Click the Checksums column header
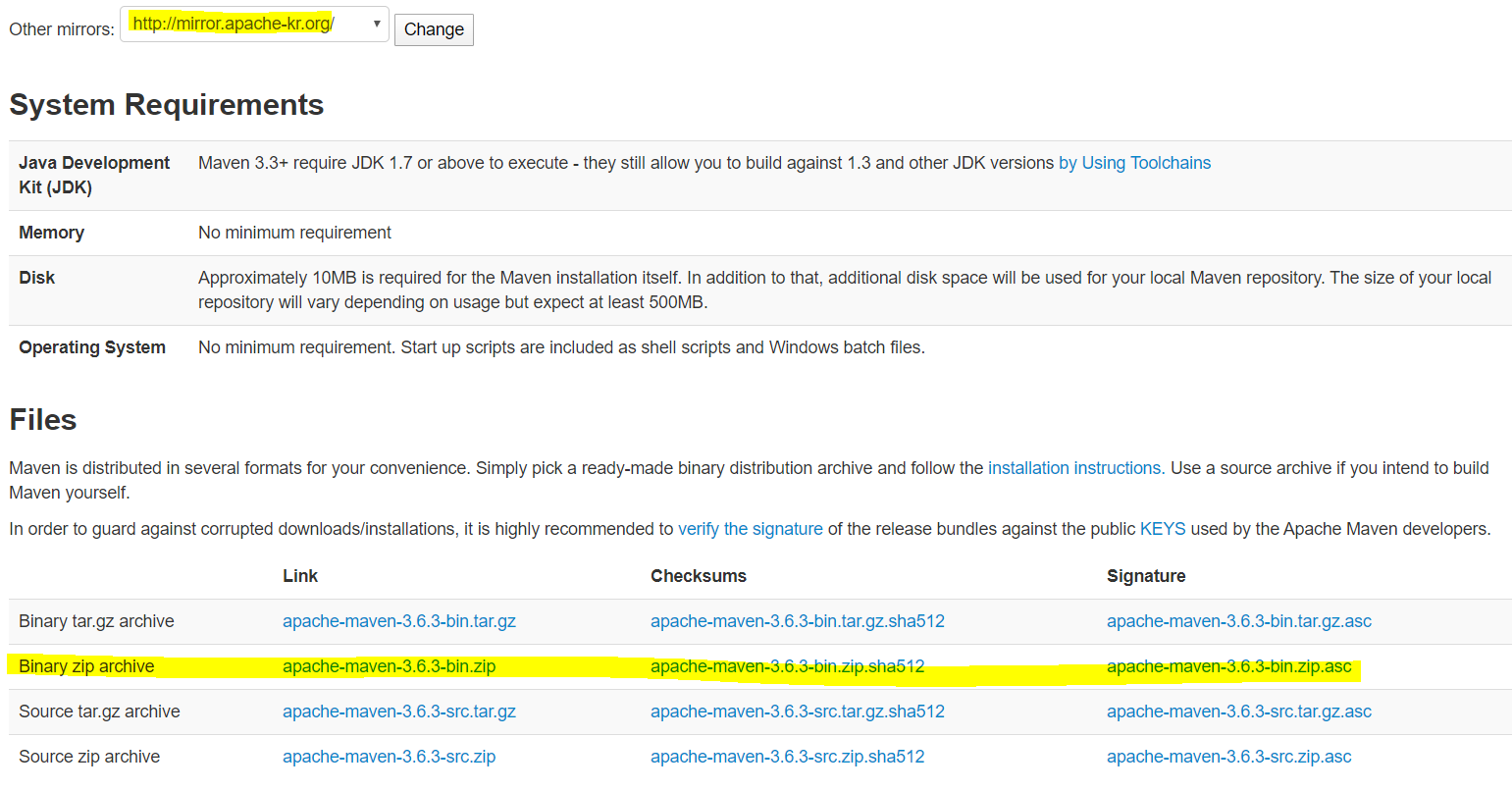The image size is (1512, 791). click(x=699, y=576)
